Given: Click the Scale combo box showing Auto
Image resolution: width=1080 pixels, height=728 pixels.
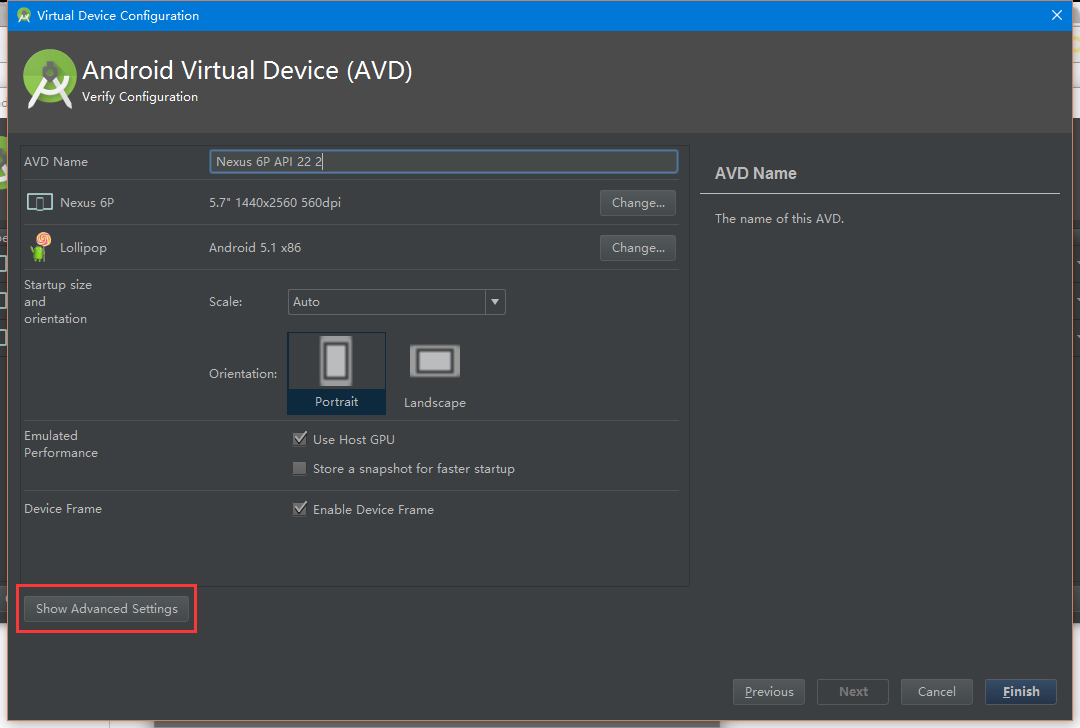Looking at the screenshot, I should pyautogui.click(x=386, y=302).
